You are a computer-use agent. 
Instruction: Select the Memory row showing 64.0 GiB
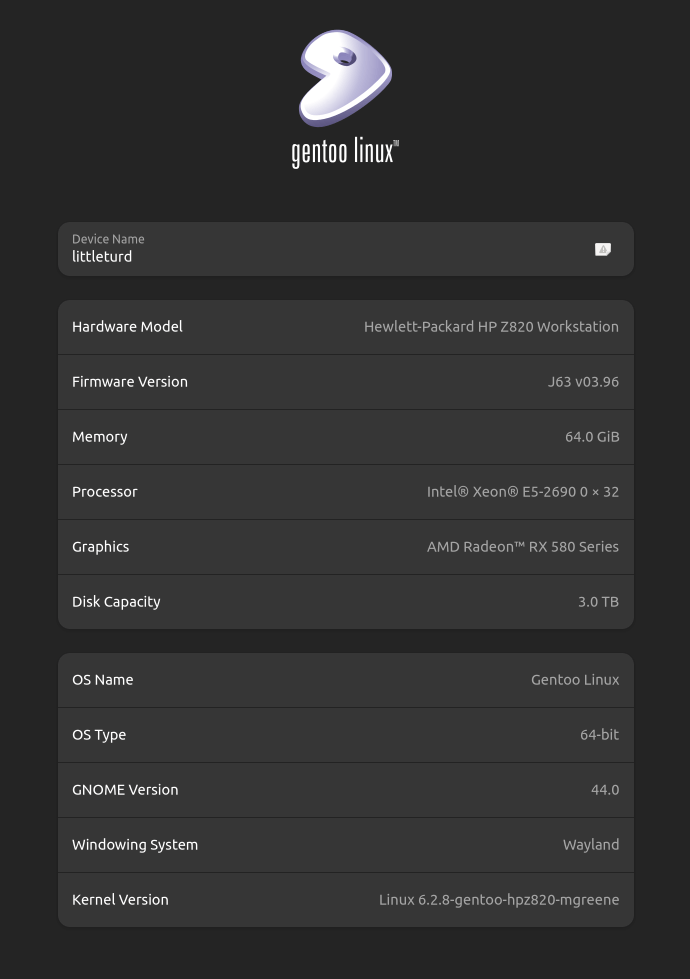pos(345,436)
